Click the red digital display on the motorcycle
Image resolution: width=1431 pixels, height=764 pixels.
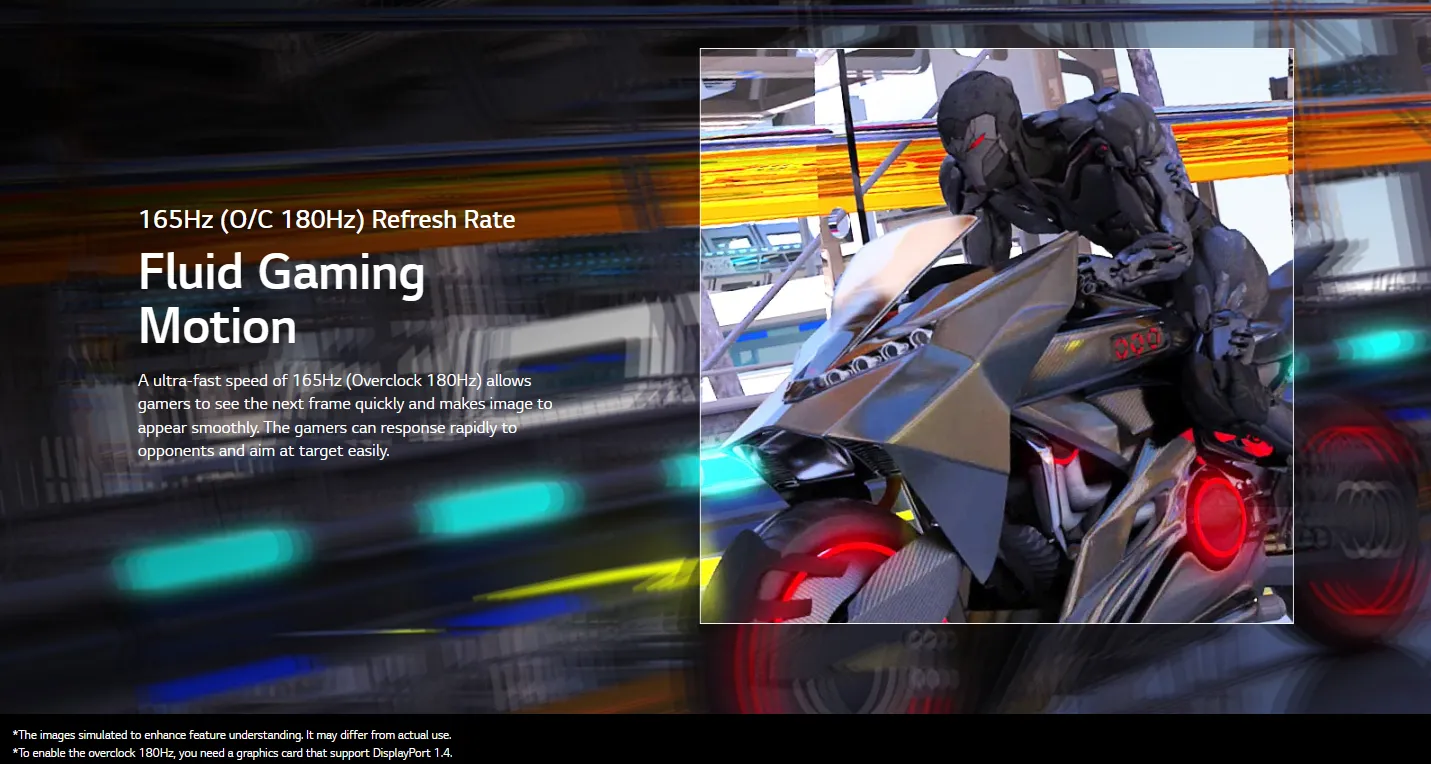point(1139,342)
